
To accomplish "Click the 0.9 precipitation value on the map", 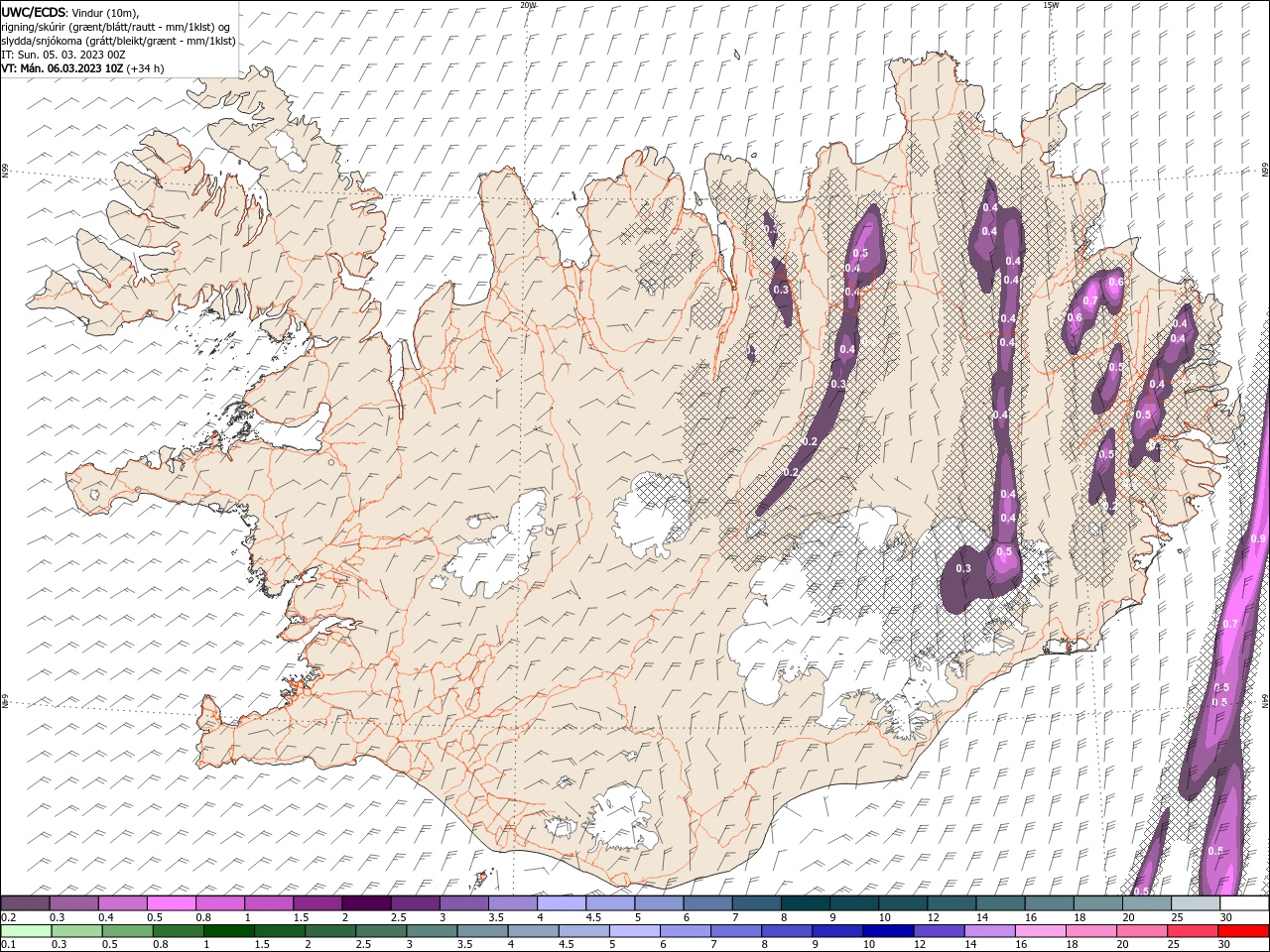I will point(1258,538).
